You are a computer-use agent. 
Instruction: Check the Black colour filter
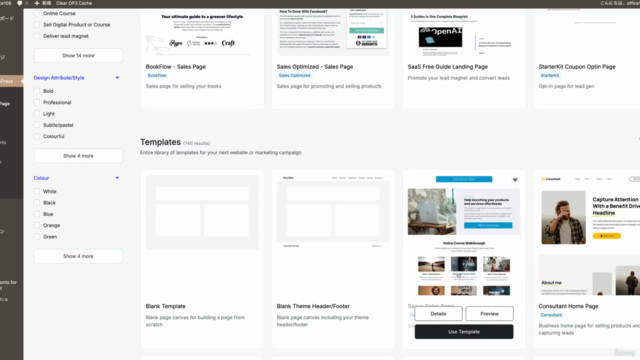[37, 203]
